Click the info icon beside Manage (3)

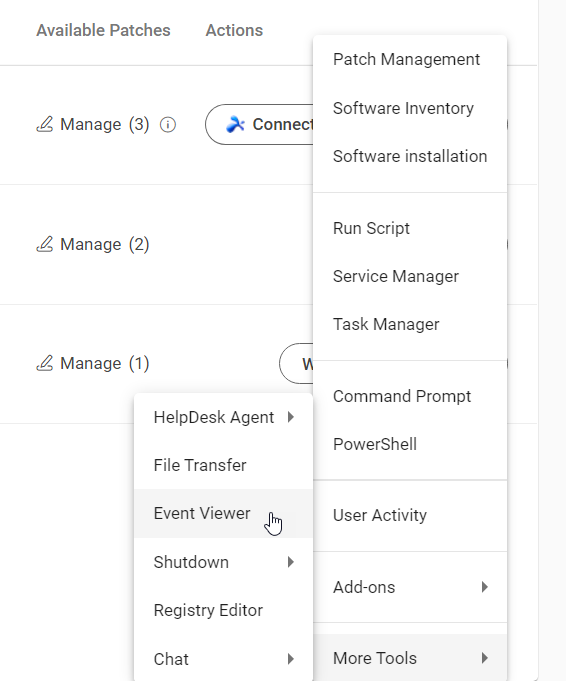click(168, 125)
